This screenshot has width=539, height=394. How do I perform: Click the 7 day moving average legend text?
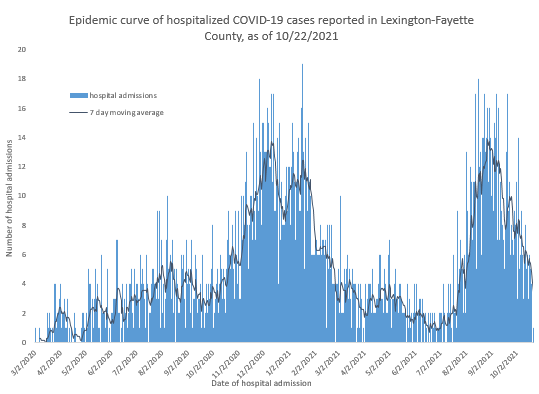click(126, 113)
